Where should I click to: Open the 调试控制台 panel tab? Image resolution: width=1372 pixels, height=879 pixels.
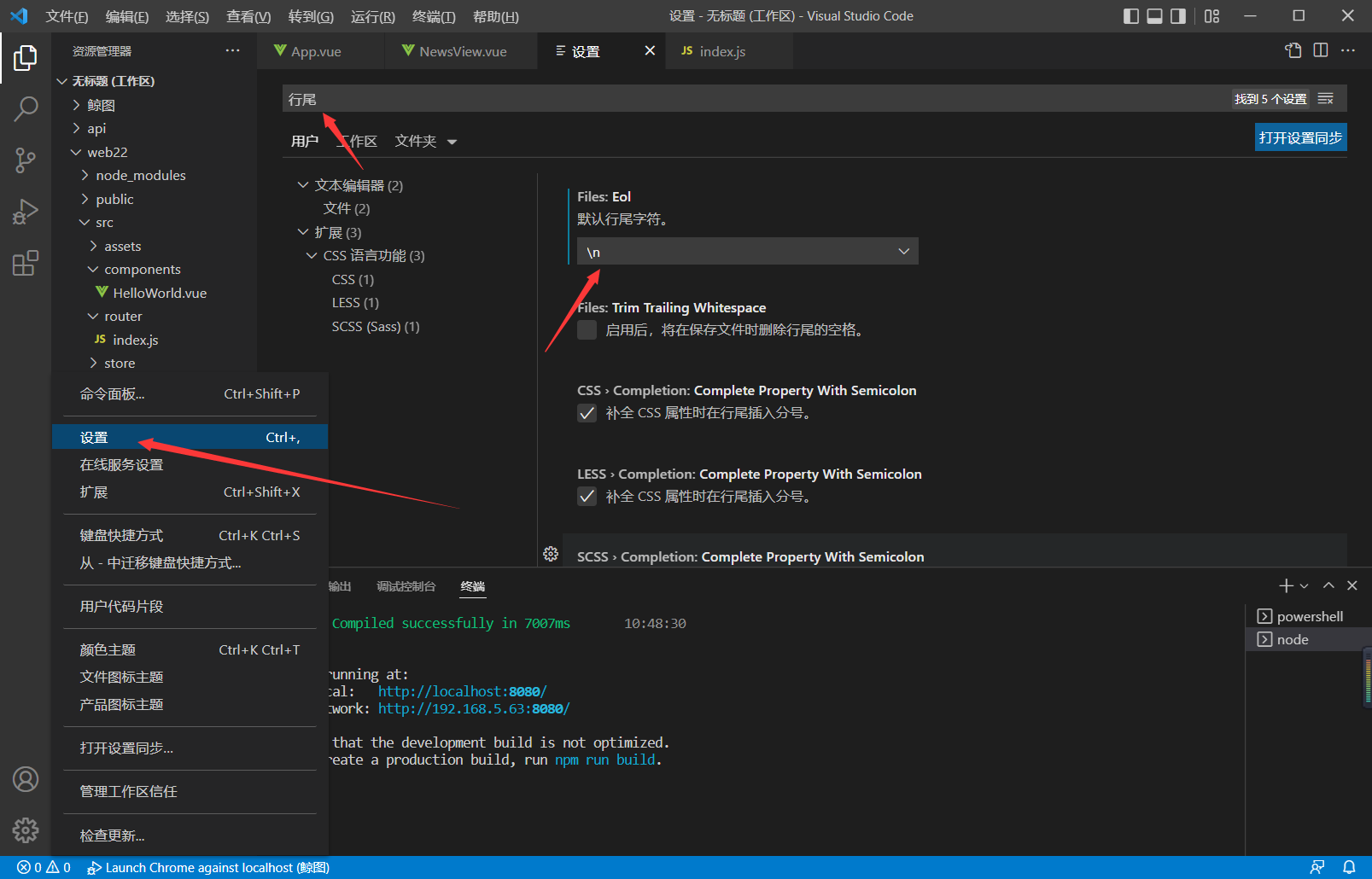(x=406, y=586)
